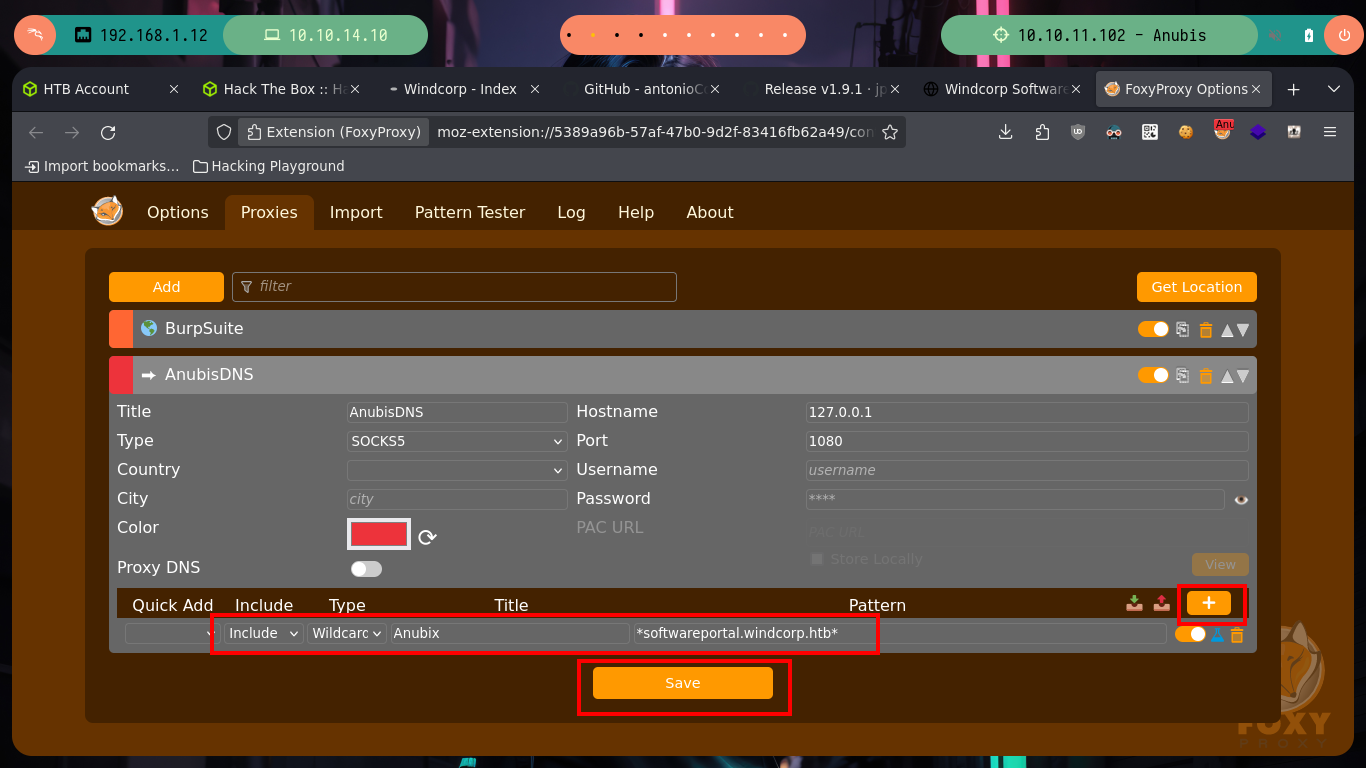
Task: Click Import bookmarks link
Action: click(102, 166)
